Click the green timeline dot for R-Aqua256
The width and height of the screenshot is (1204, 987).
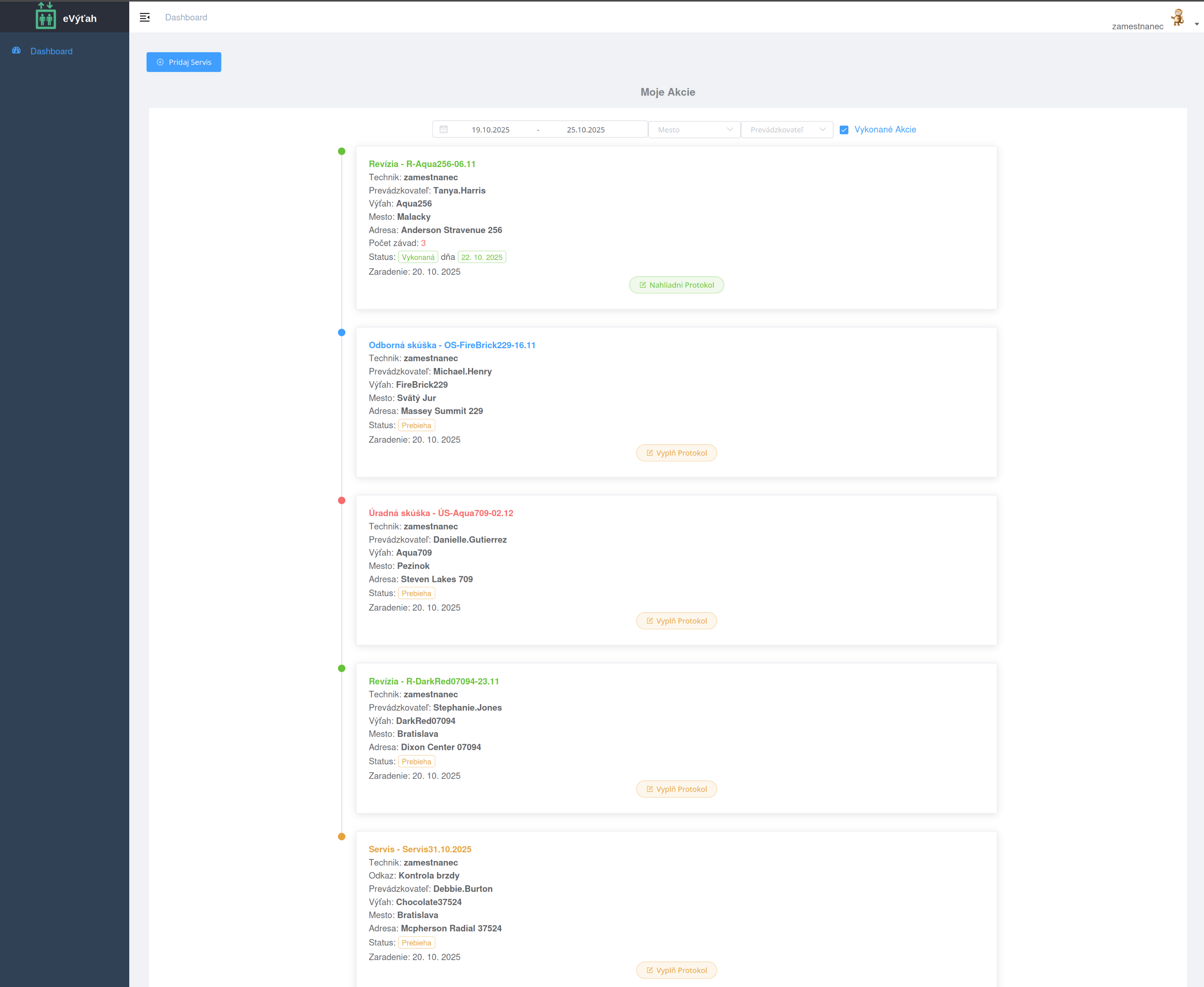click(x=342, y=151)
